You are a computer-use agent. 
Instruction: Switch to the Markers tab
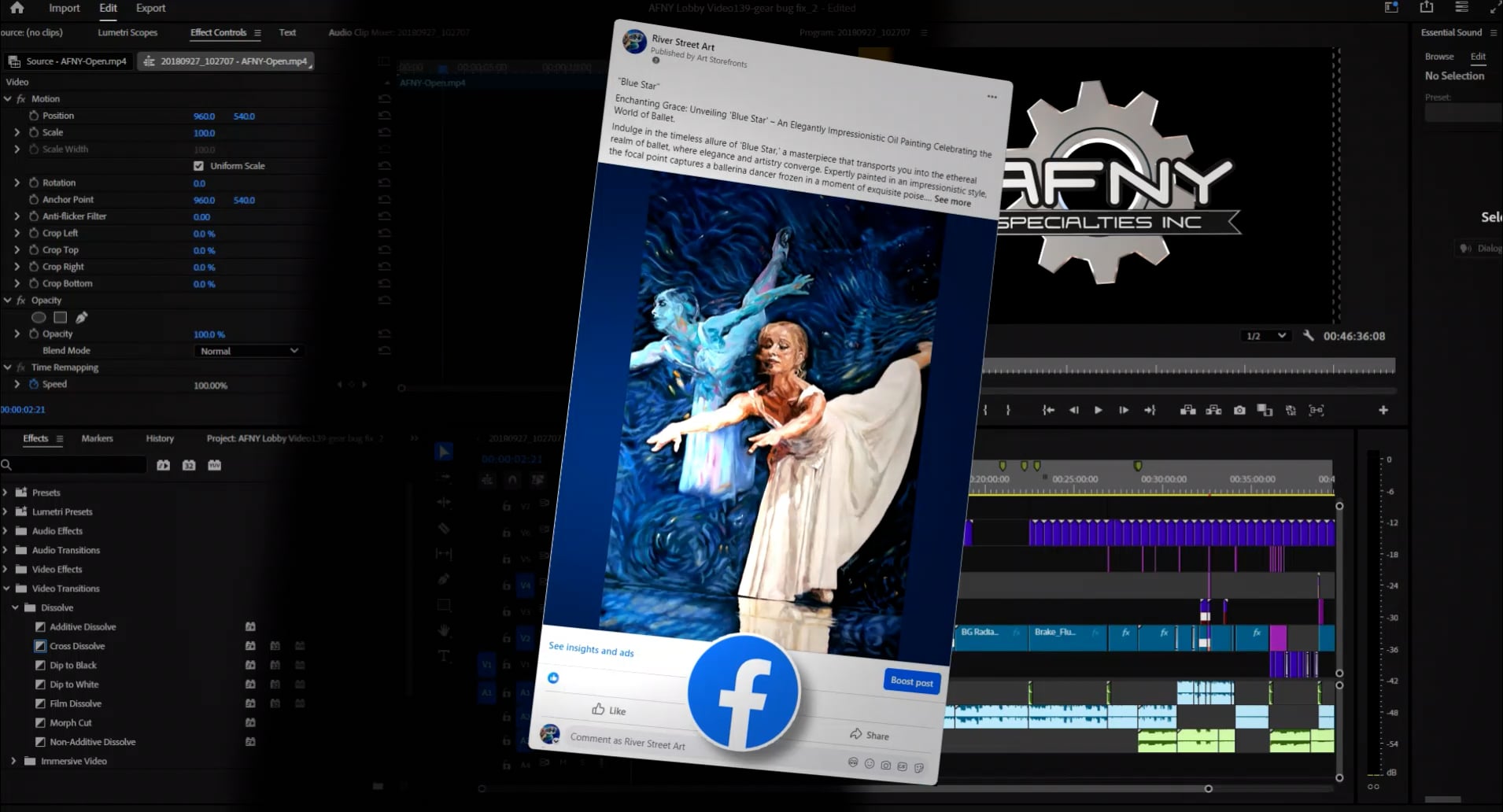click(x=97, y=438)
